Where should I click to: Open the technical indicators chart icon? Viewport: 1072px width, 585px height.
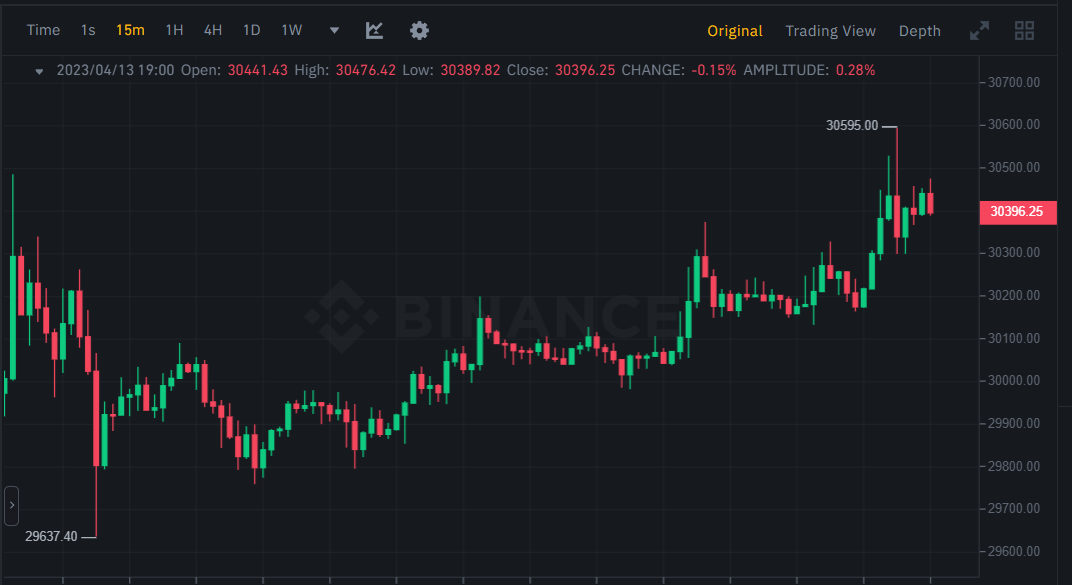(x=374, y=30)
